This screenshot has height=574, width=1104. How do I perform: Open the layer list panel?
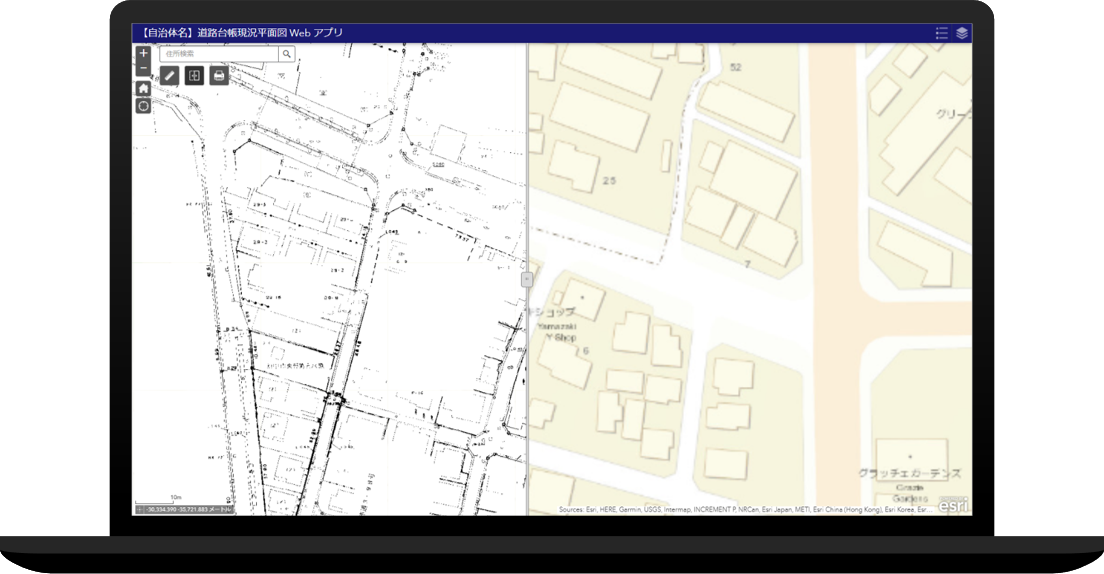coord(961,33)
